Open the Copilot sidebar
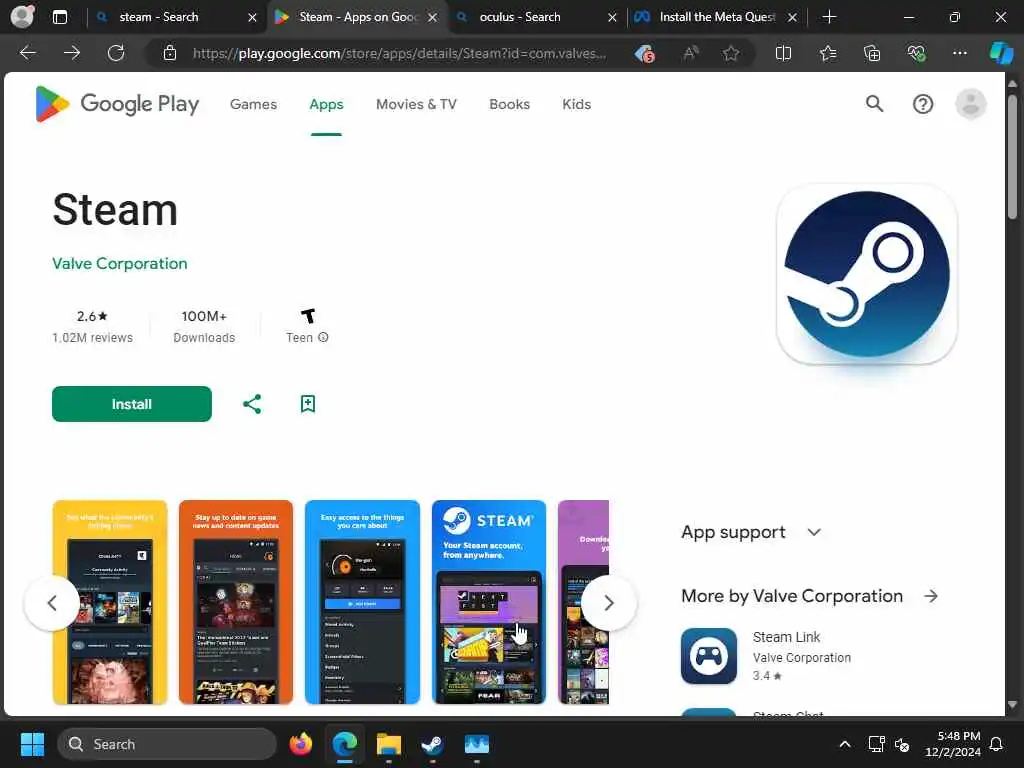Viewport: 1024px width, 768px height. [1001, 53]
